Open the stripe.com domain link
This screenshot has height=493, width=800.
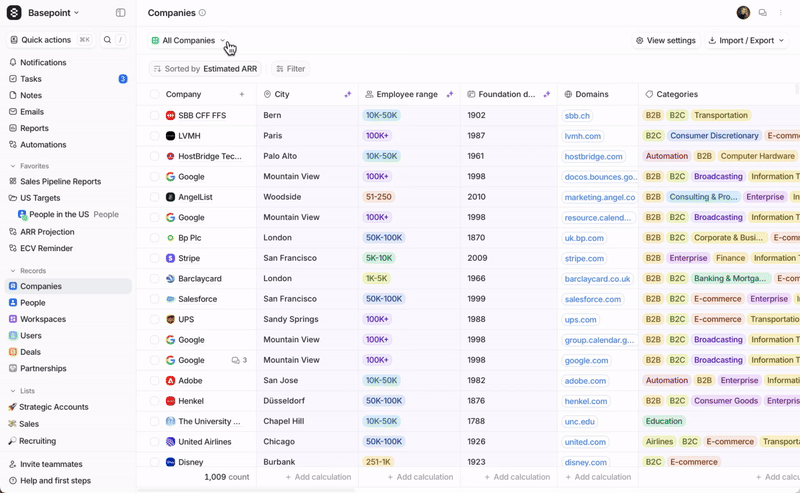pyautogui.click(x=584, y=259)
